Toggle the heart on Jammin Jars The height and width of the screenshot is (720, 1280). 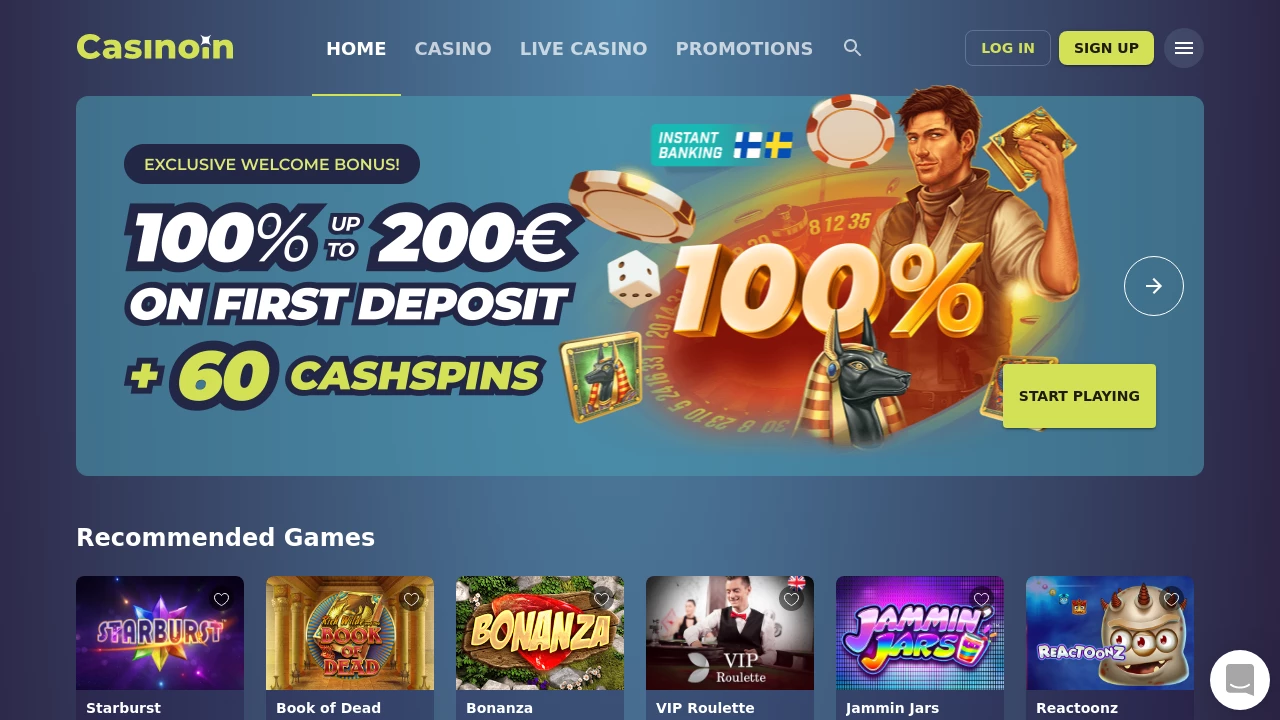[x=982, y=599]
